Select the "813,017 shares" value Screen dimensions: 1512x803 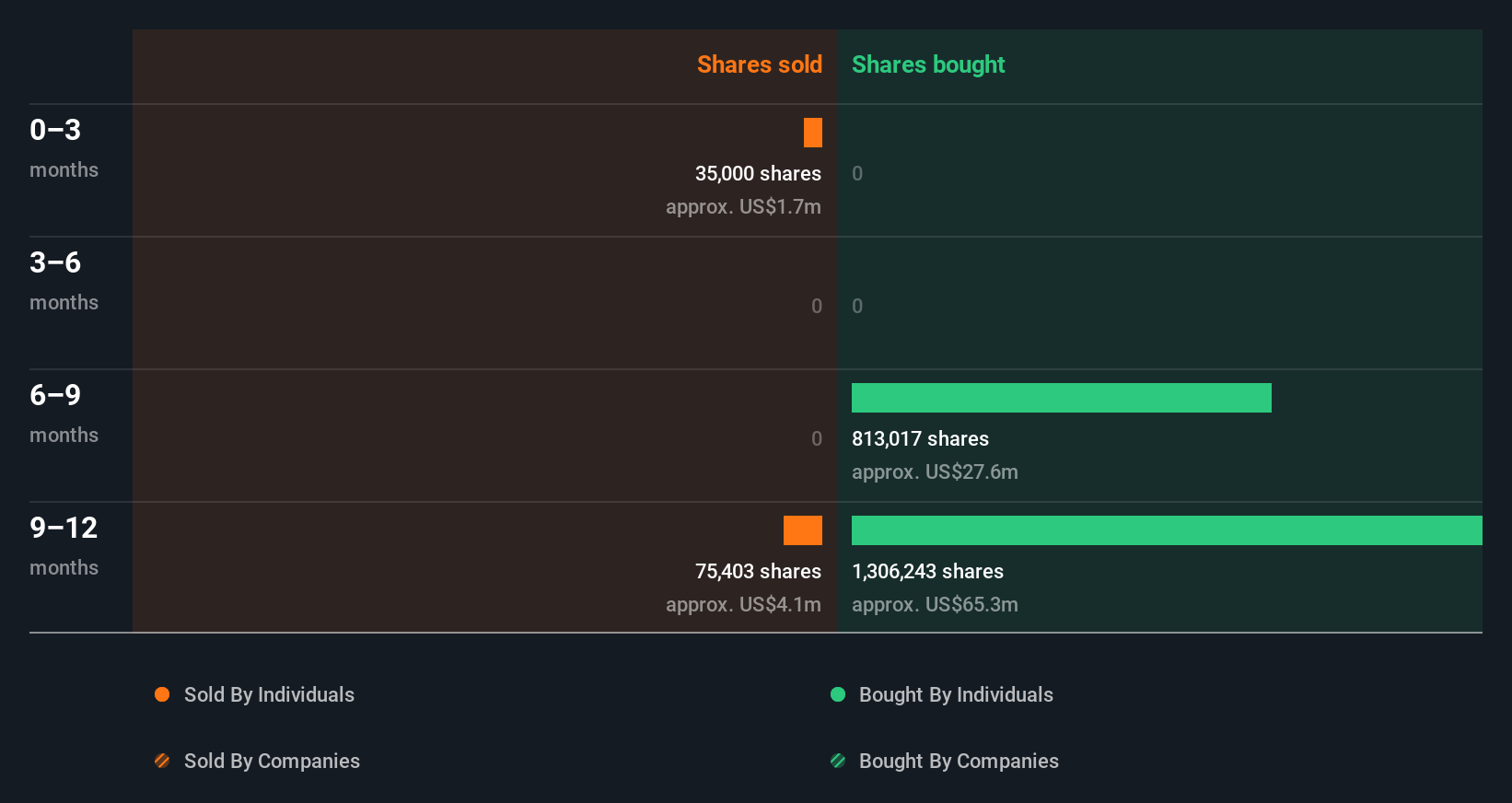(x=920, y=438)
